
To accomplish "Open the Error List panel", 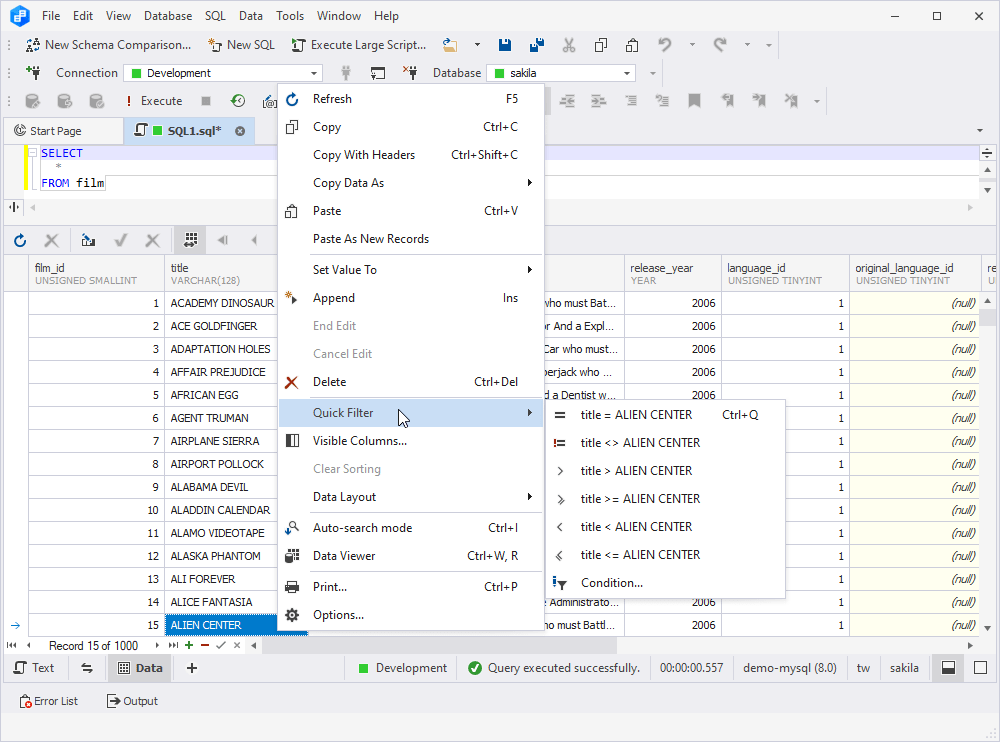I will 48,700.
